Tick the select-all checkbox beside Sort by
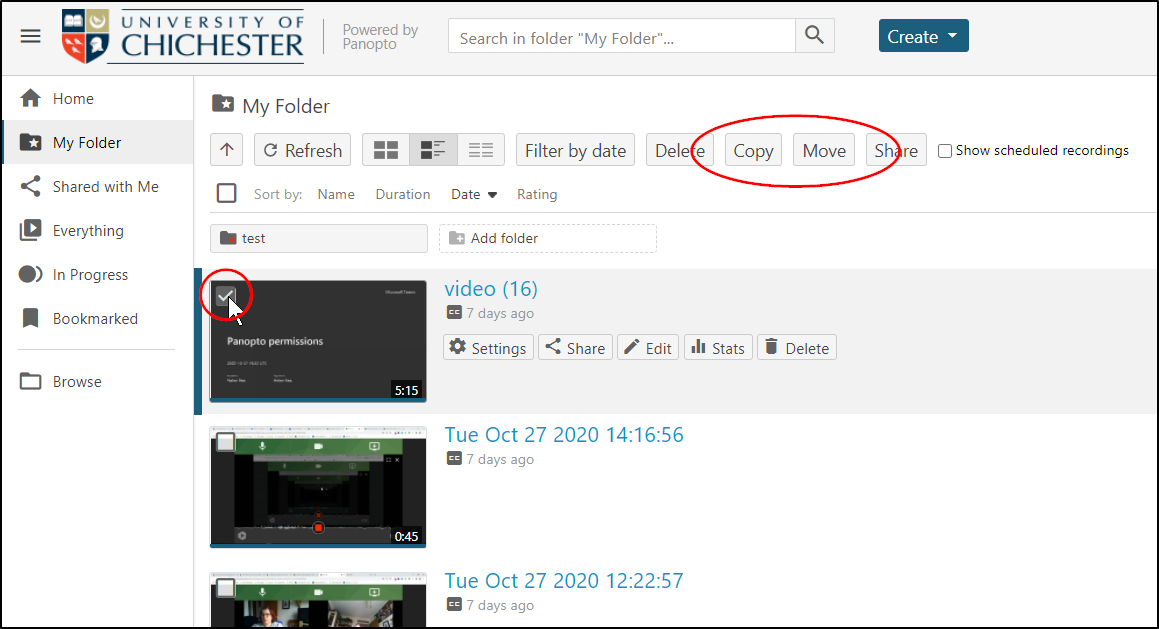Viewport: 1159px width, 629px height. tap(227, 194)
